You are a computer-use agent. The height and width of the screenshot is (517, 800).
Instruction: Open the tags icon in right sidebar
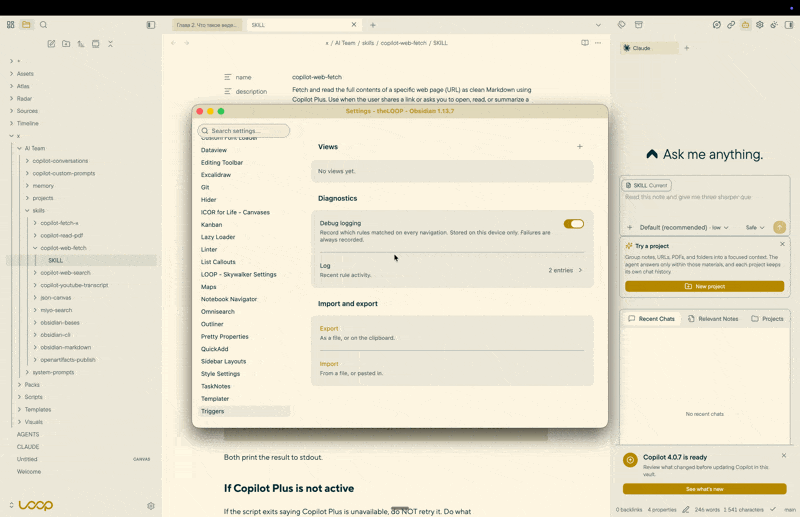[621, 24]
